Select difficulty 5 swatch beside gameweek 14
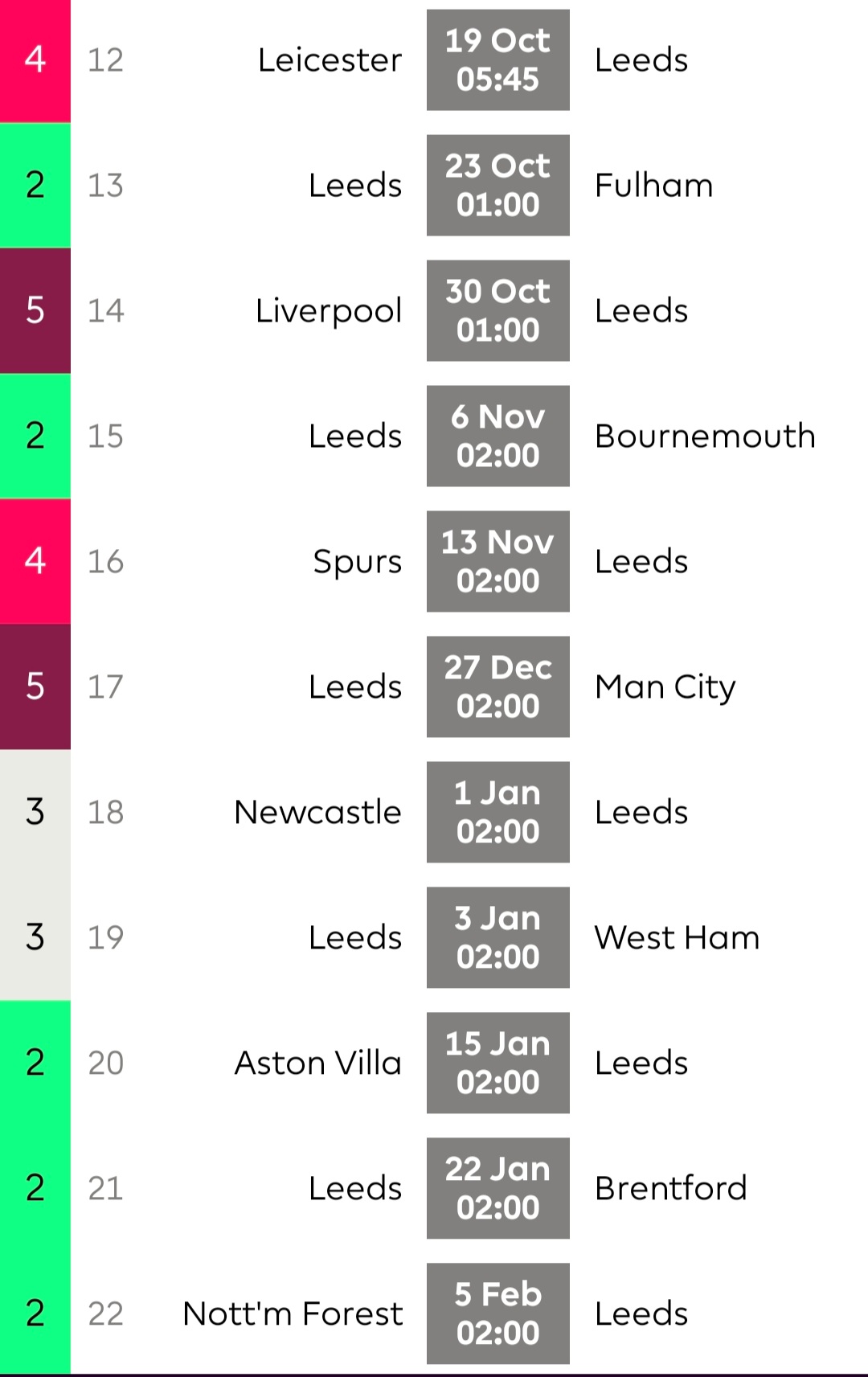Image resolution: width=868 pixels, height=1377 pixels. click(35, 311)
